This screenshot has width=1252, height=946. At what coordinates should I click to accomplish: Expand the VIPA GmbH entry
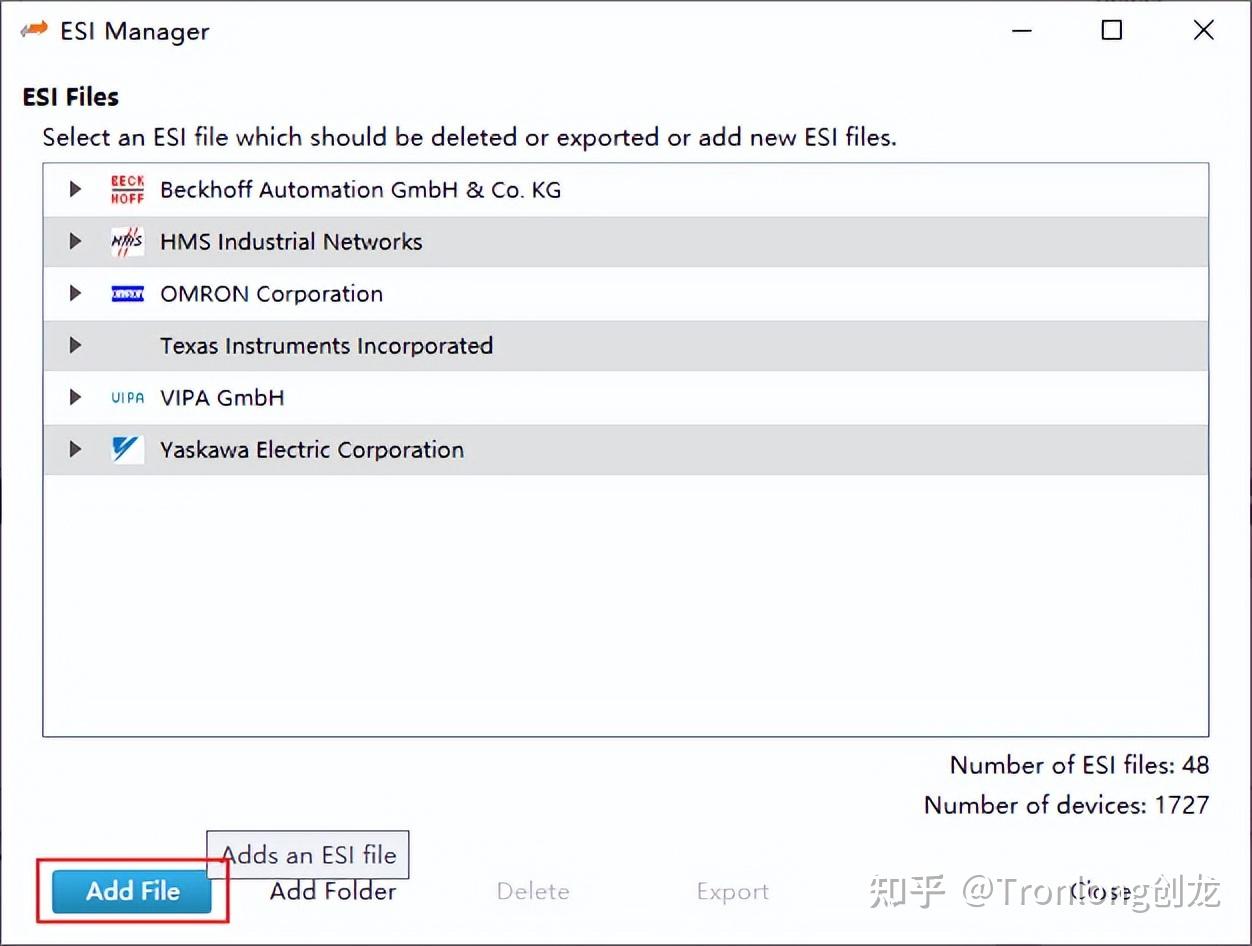[75, 397]
